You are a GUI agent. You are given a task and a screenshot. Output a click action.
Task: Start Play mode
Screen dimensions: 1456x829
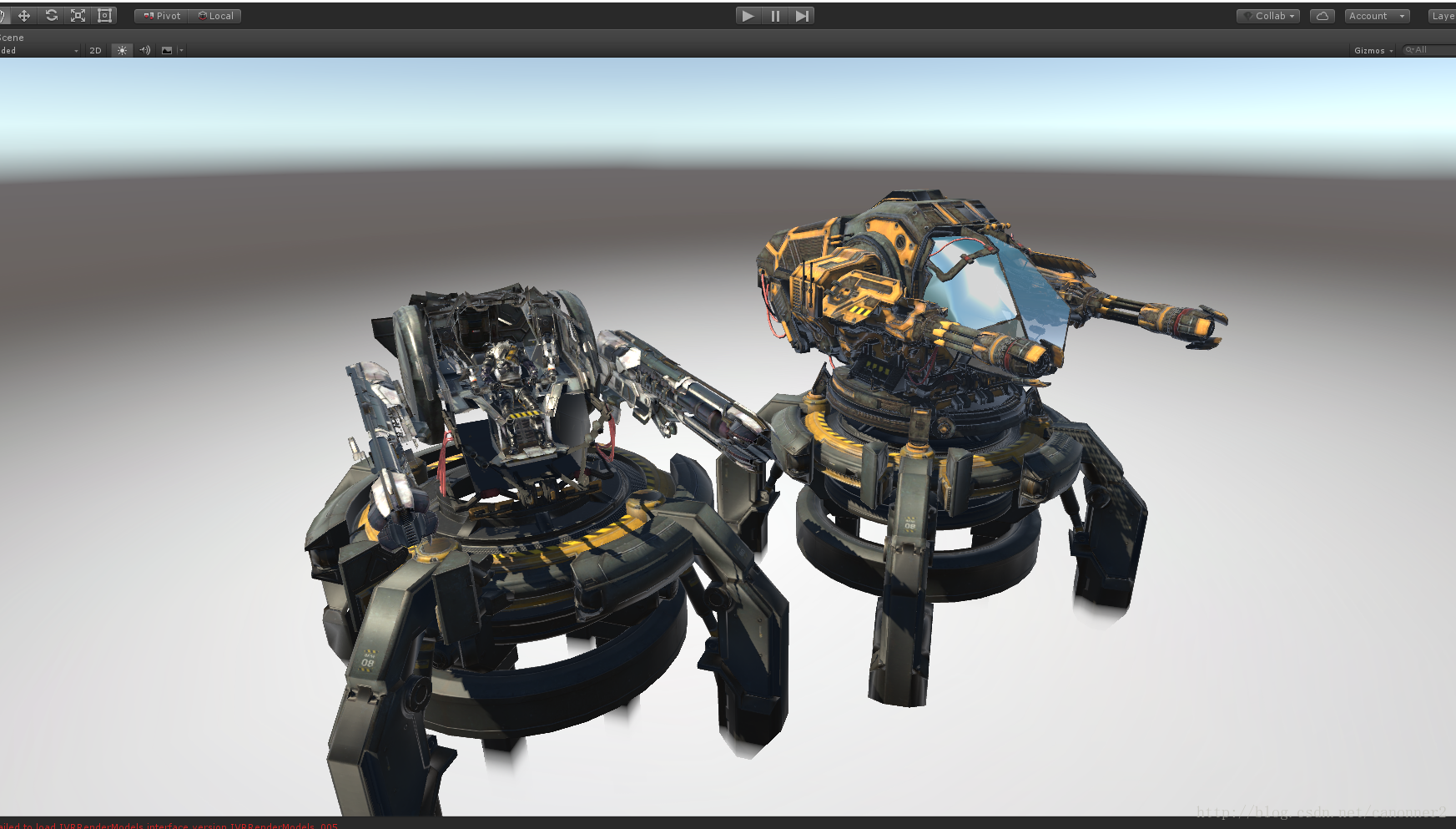click(748, 16)
